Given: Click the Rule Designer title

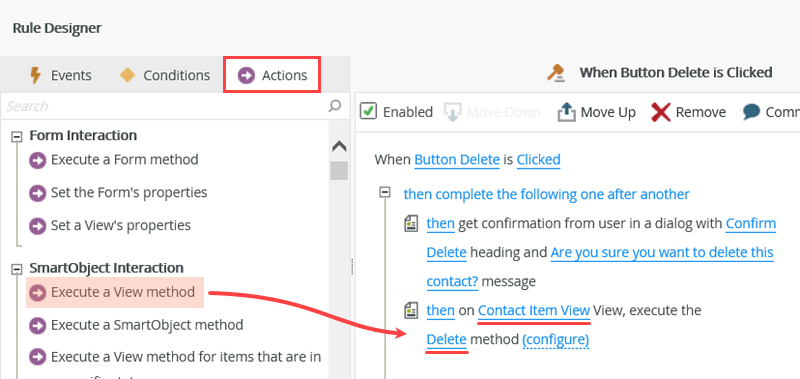Looking at the screenshot, I should (57, 28).
